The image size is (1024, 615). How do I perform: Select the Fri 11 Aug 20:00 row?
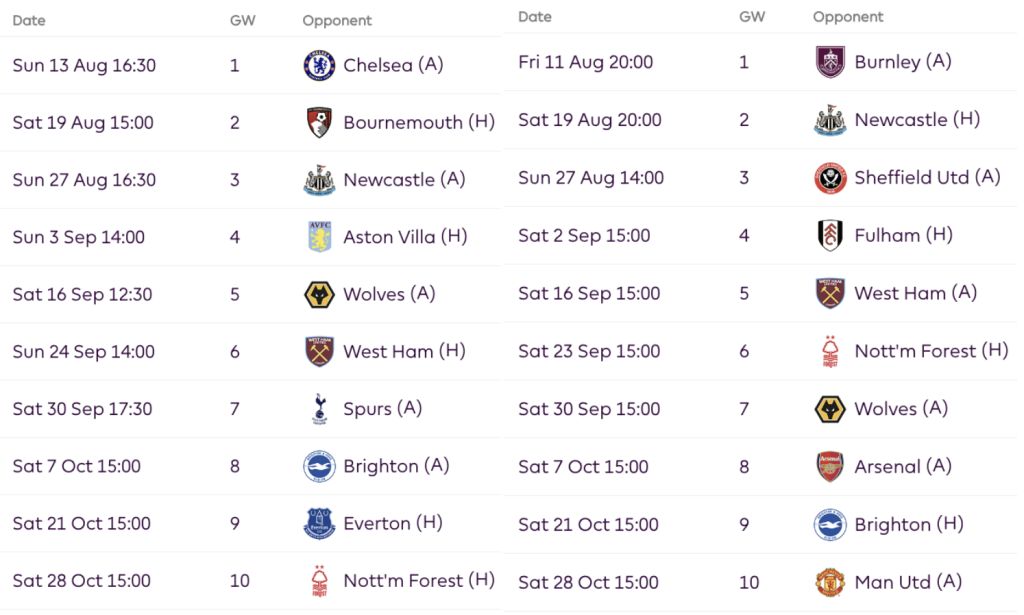pos(760,62)
